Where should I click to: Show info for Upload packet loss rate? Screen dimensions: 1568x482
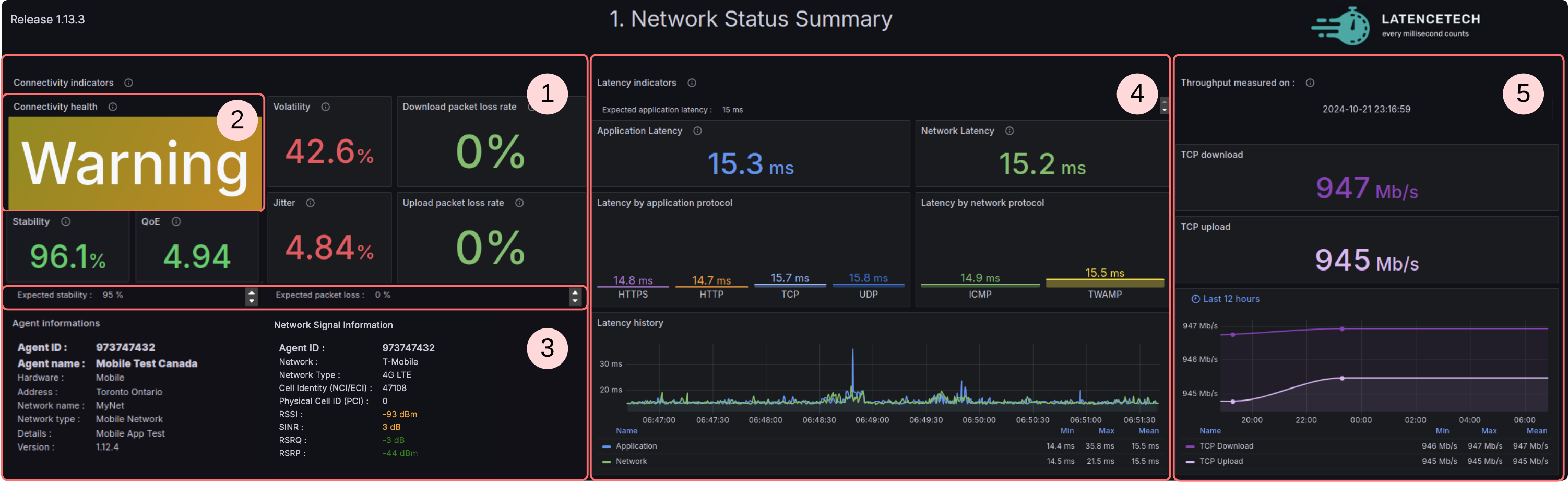coord(519,203)
